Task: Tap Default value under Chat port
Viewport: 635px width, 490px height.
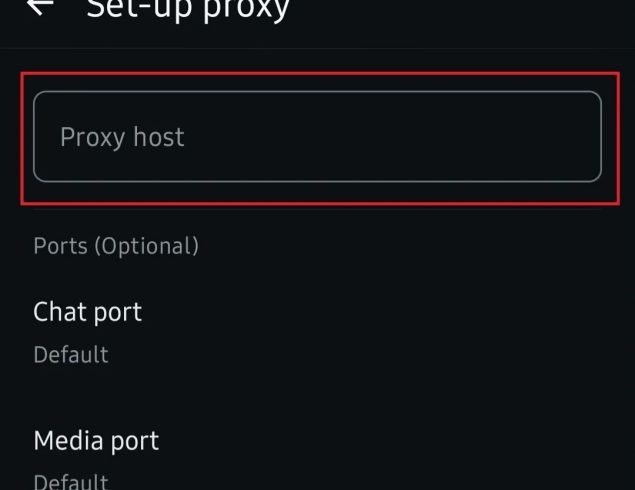Action: [x=71, y=355]
